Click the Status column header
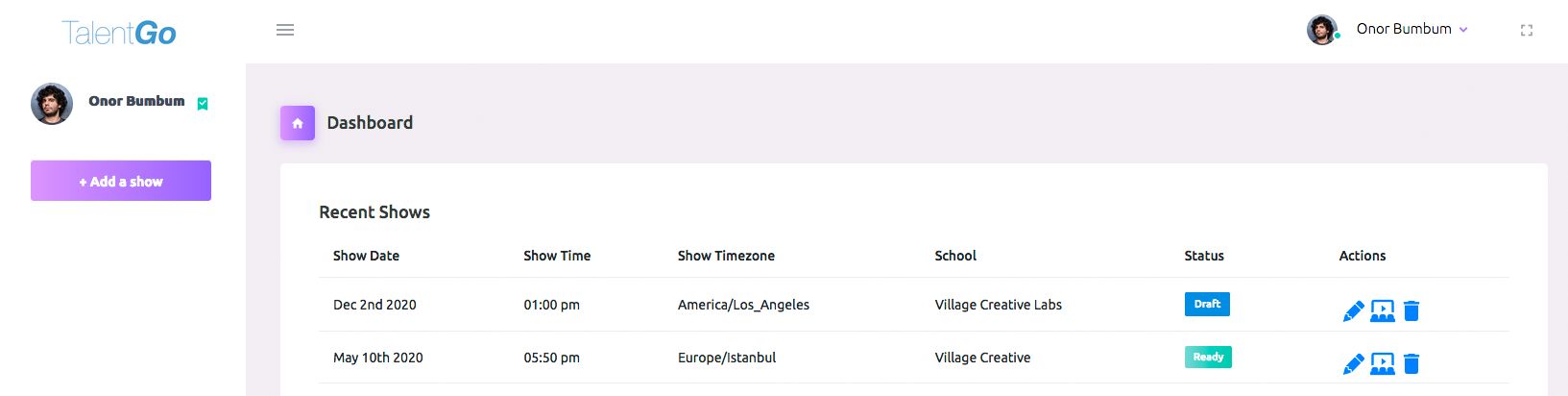1568x396 pixels. 1204,256
